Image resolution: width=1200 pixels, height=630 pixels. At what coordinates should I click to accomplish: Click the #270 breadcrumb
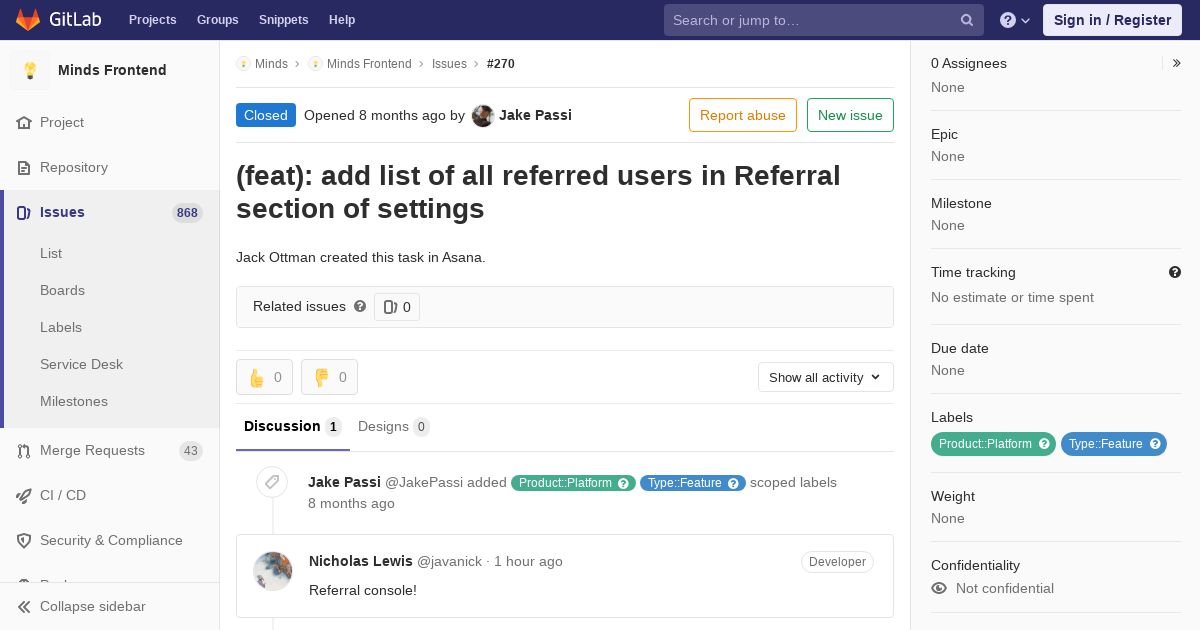coord(501,63)
